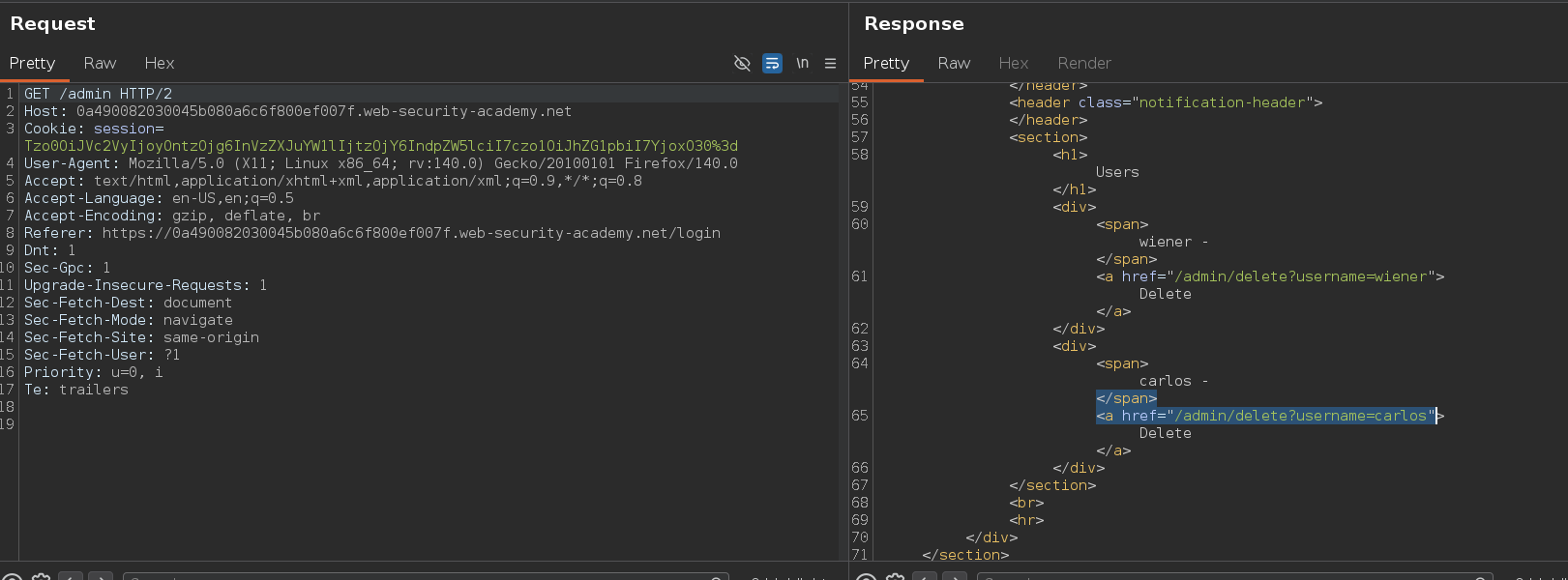Click the <h1> tag on line 58

click(x=1070, y=155)
